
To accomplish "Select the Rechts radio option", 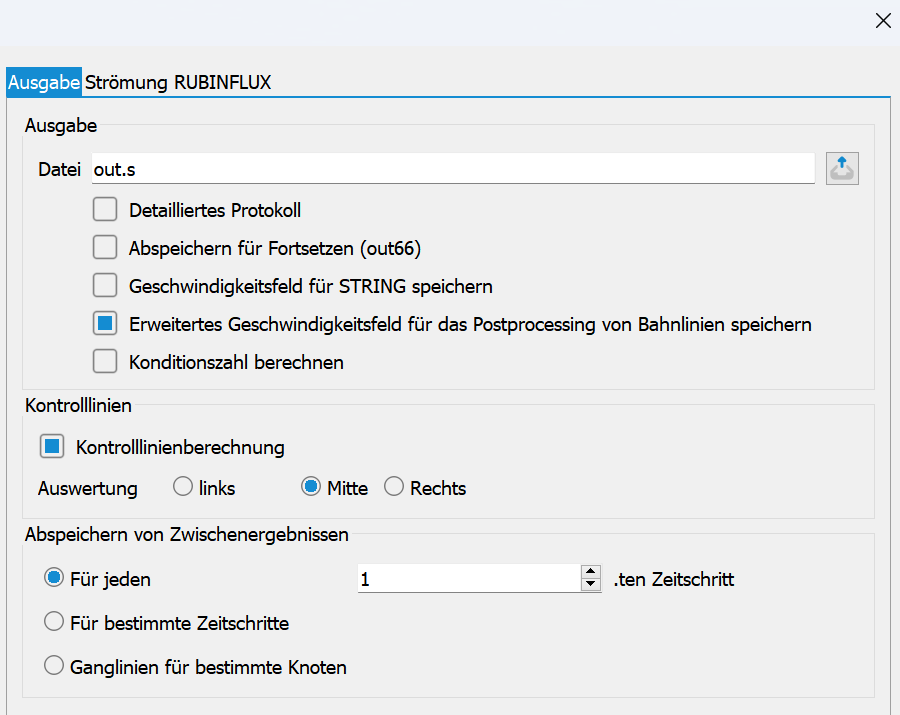I will [394, 487].
